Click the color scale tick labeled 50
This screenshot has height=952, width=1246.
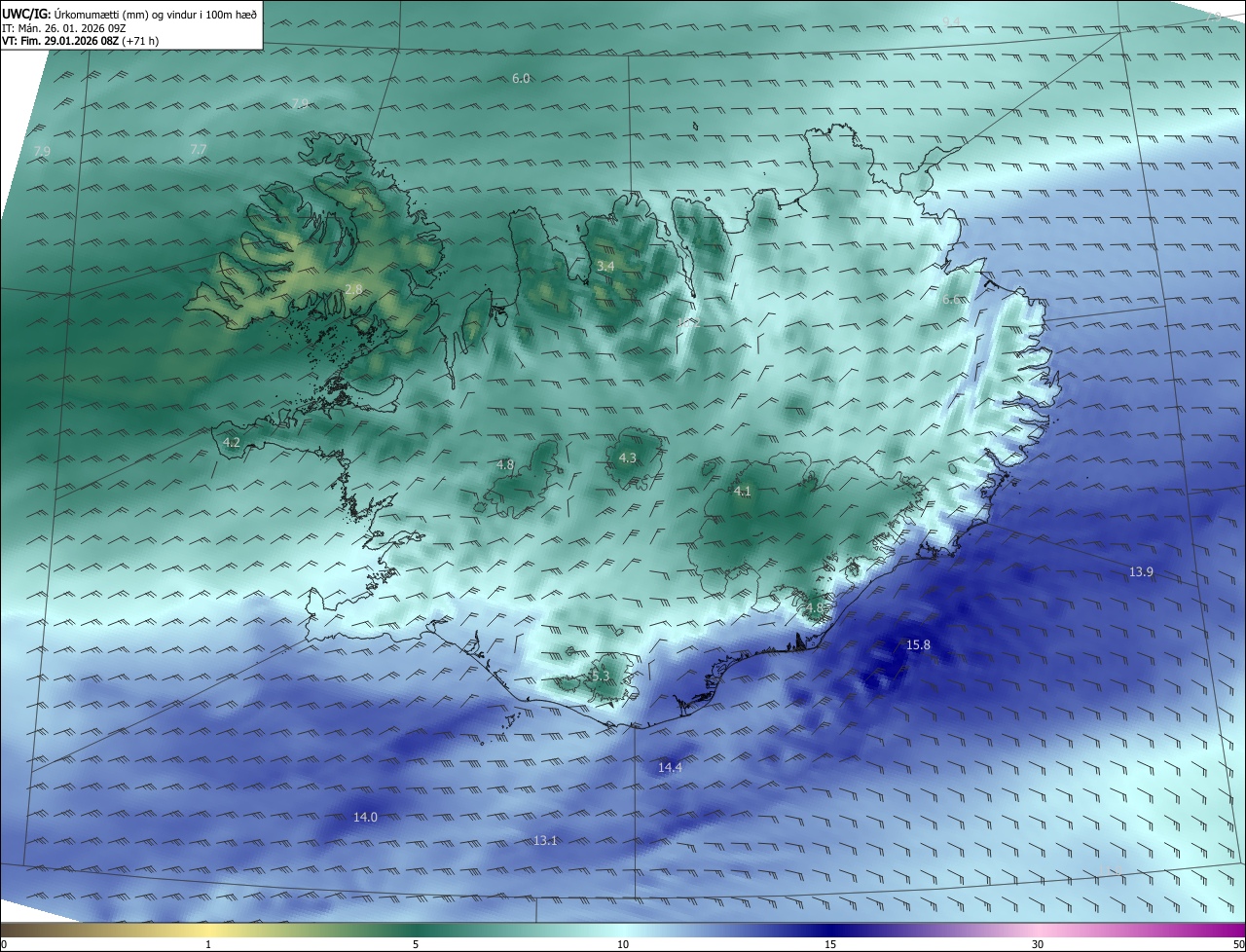click(x=1238, y=944)
